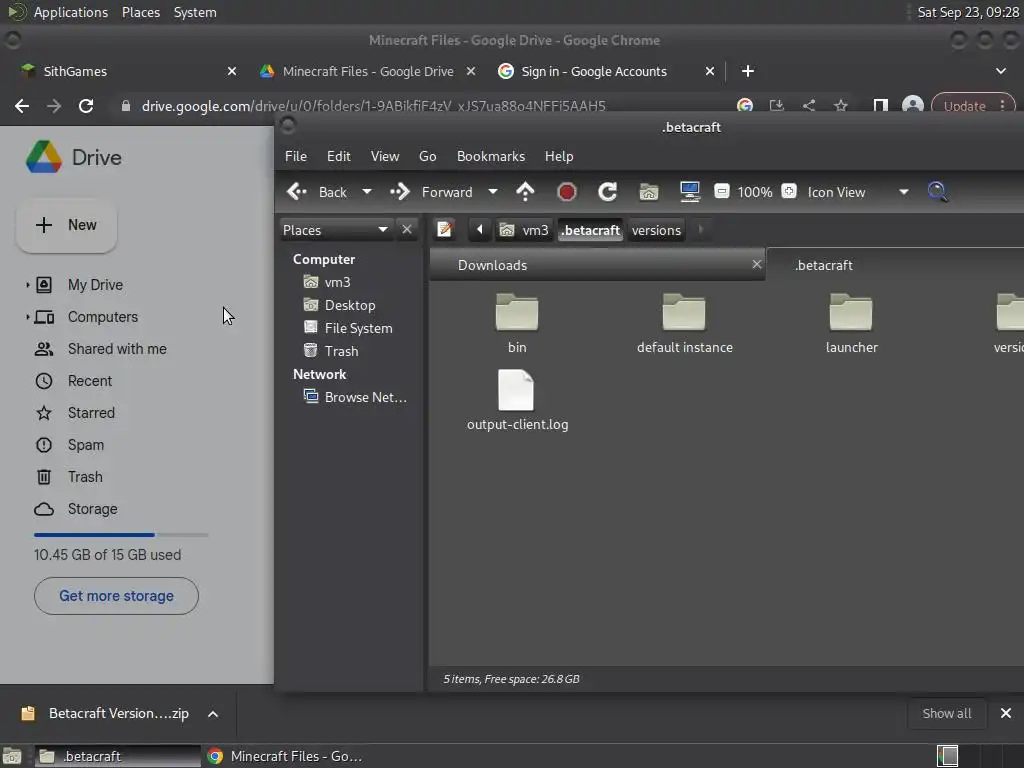The image size is (1024, 768).
Task: Open the View menu
Action: 385,156
